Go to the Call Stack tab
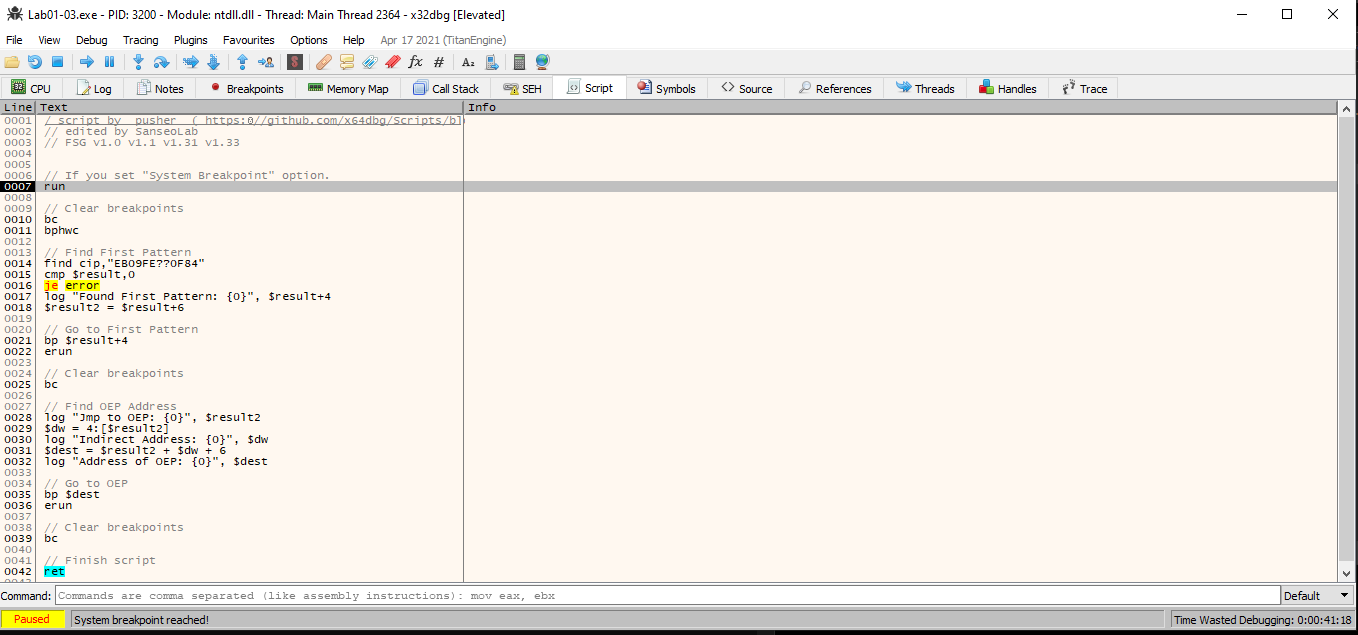 tap(446, 89)
